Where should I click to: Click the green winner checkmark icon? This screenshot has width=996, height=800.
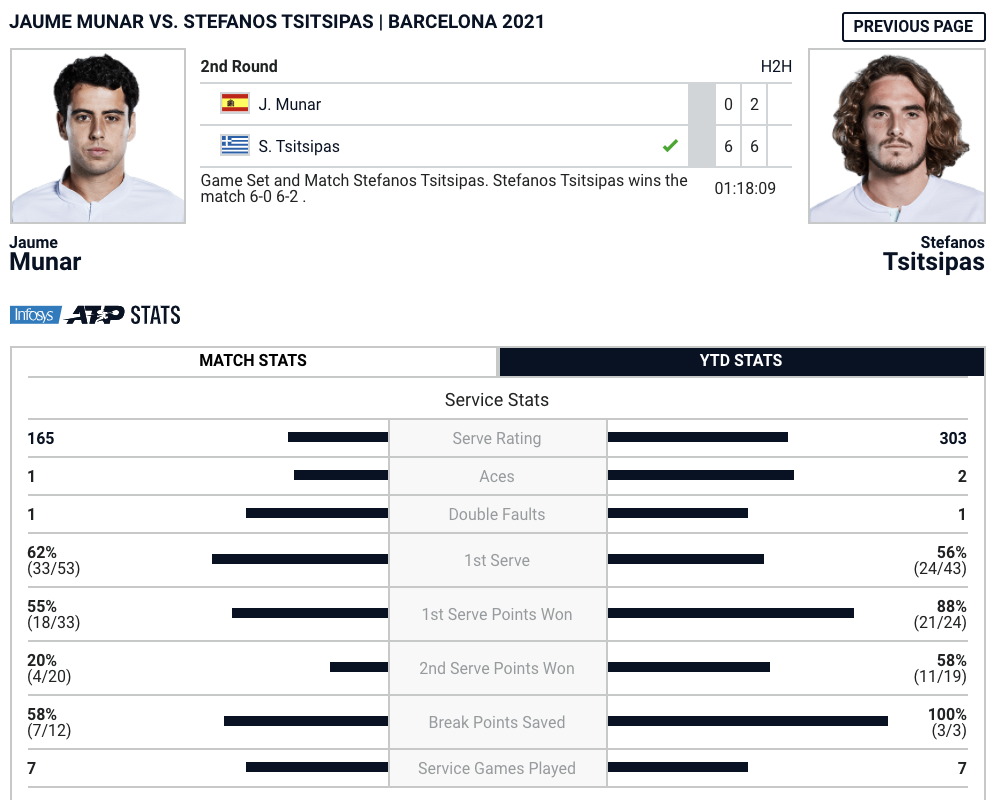pyautogui.click(x=670, y=146)
